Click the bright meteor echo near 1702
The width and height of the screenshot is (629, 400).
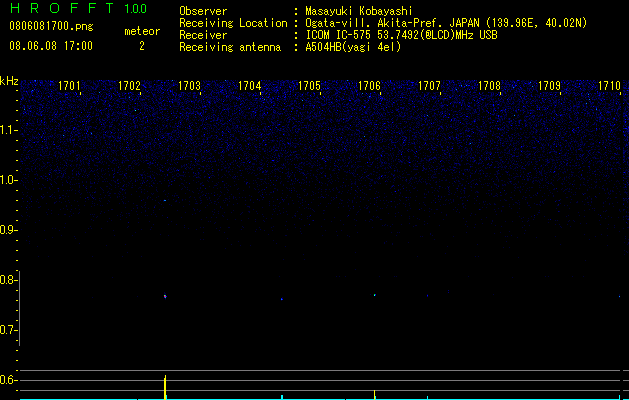pyautogui.click(x=165, y=296)
